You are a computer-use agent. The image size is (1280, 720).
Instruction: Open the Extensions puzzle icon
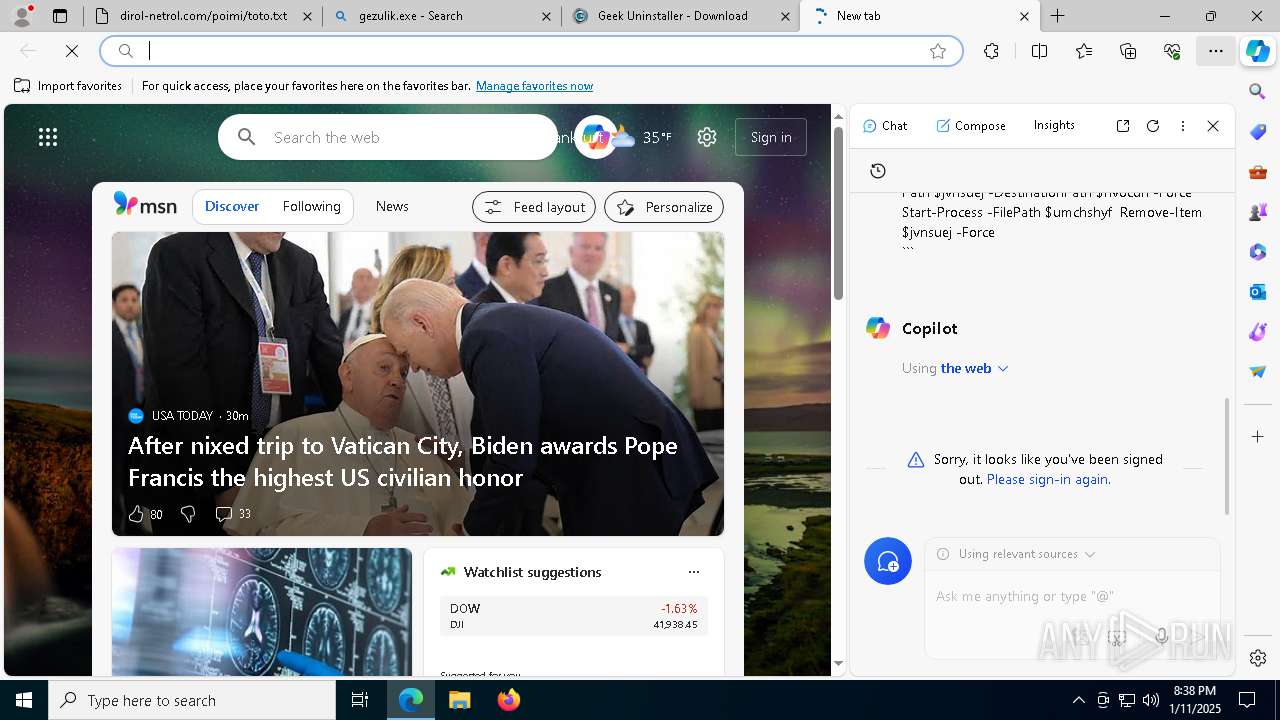tap(991, 51)
